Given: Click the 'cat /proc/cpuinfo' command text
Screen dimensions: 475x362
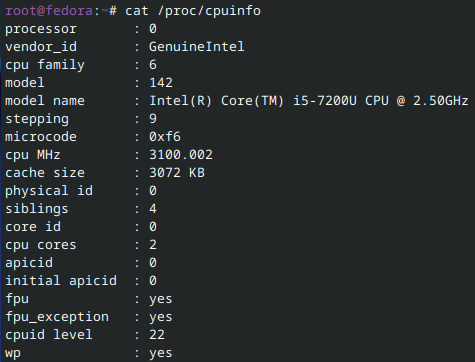Looking at the screenshot, I should (x=193, y=11).
